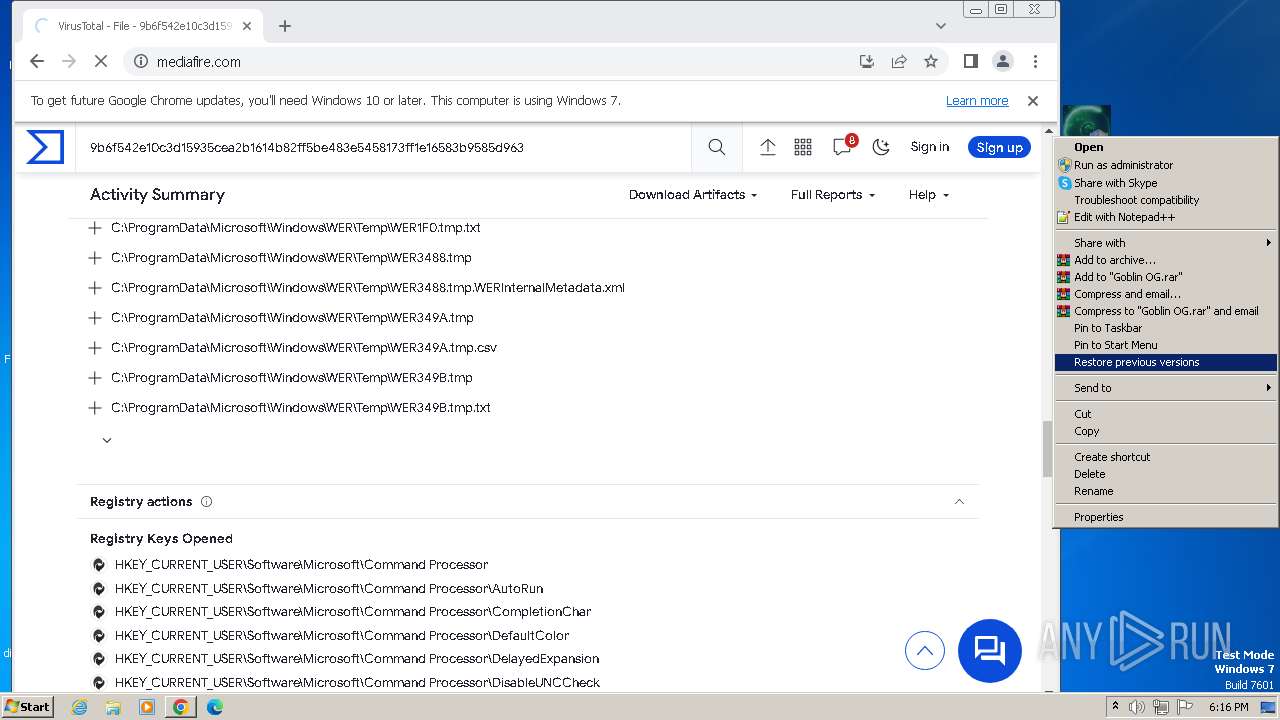The height and width of the screenshot is (720, 1280).
Task: Open Windows Explorer folder in taskbar
Action: [x=113, y=707]
